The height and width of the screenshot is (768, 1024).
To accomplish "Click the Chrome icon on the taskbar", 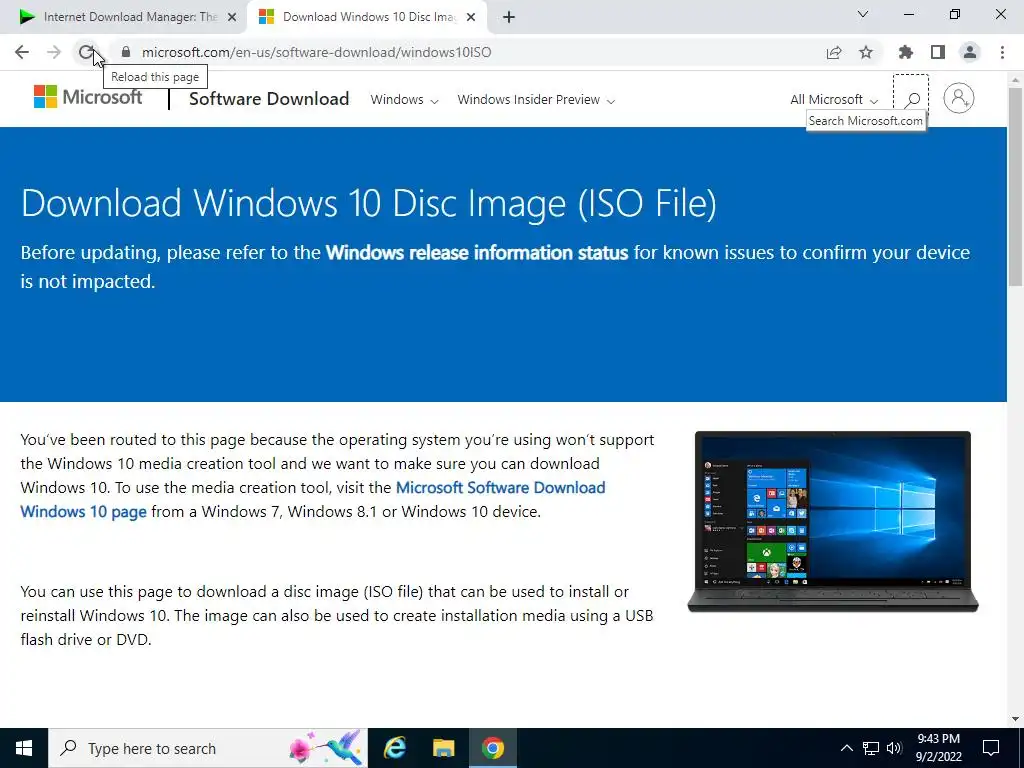I will click(493, 748).
